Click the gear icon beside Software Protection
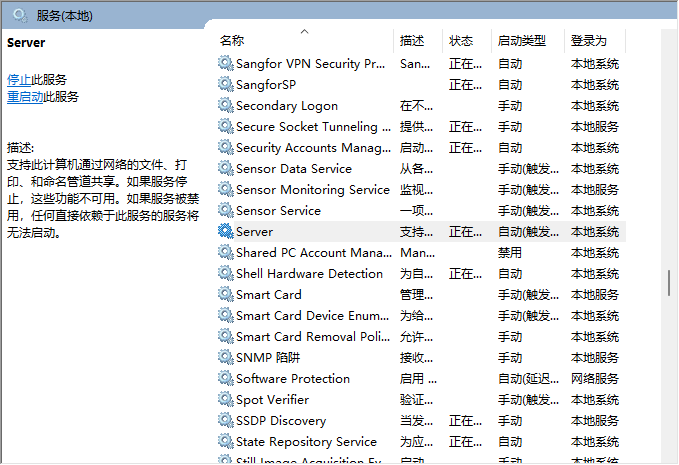679x465 pixels. pyautogui.click(x=226, y=378)
